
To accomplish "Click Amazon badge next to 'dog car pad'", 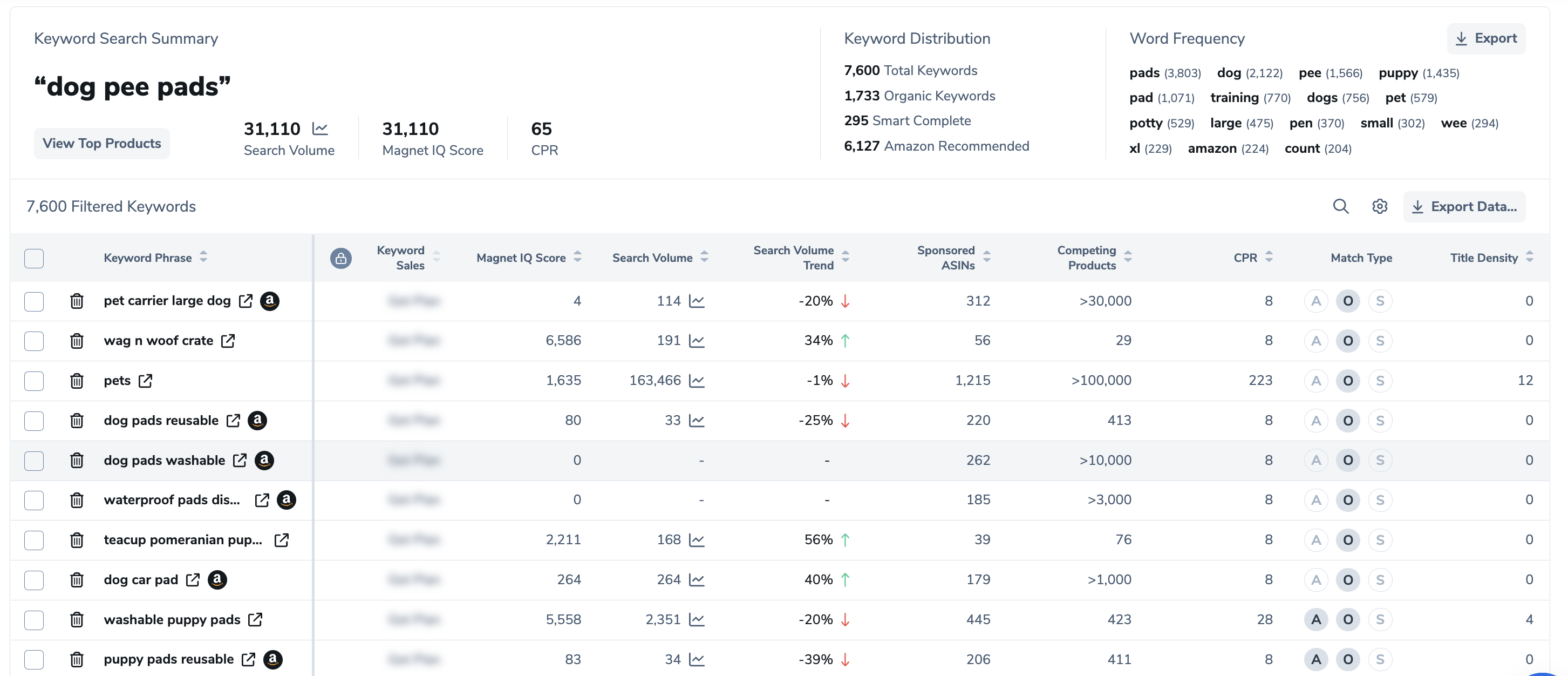I will point(217,579).
